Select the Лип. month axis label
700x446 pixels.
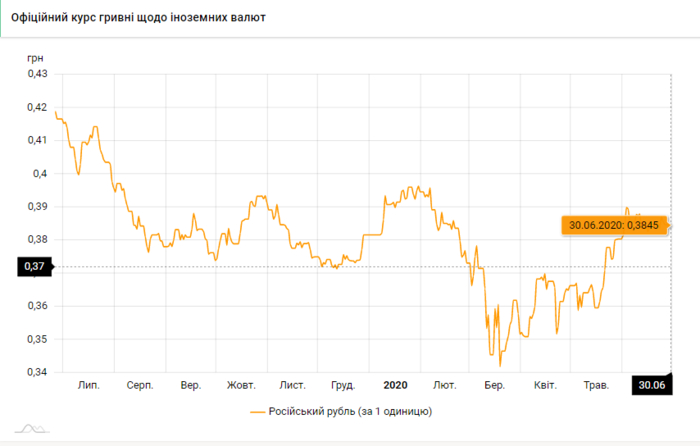coord(89,385)
